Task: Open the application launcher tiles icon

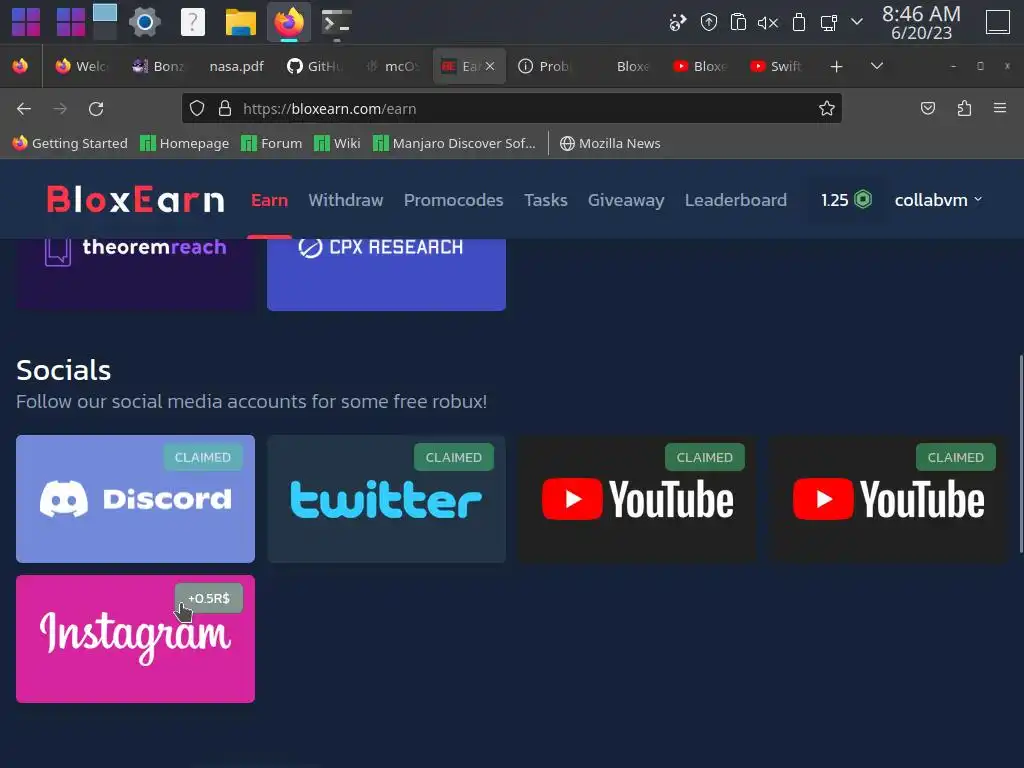Action: pyautogui.click(x=26, y=23)
